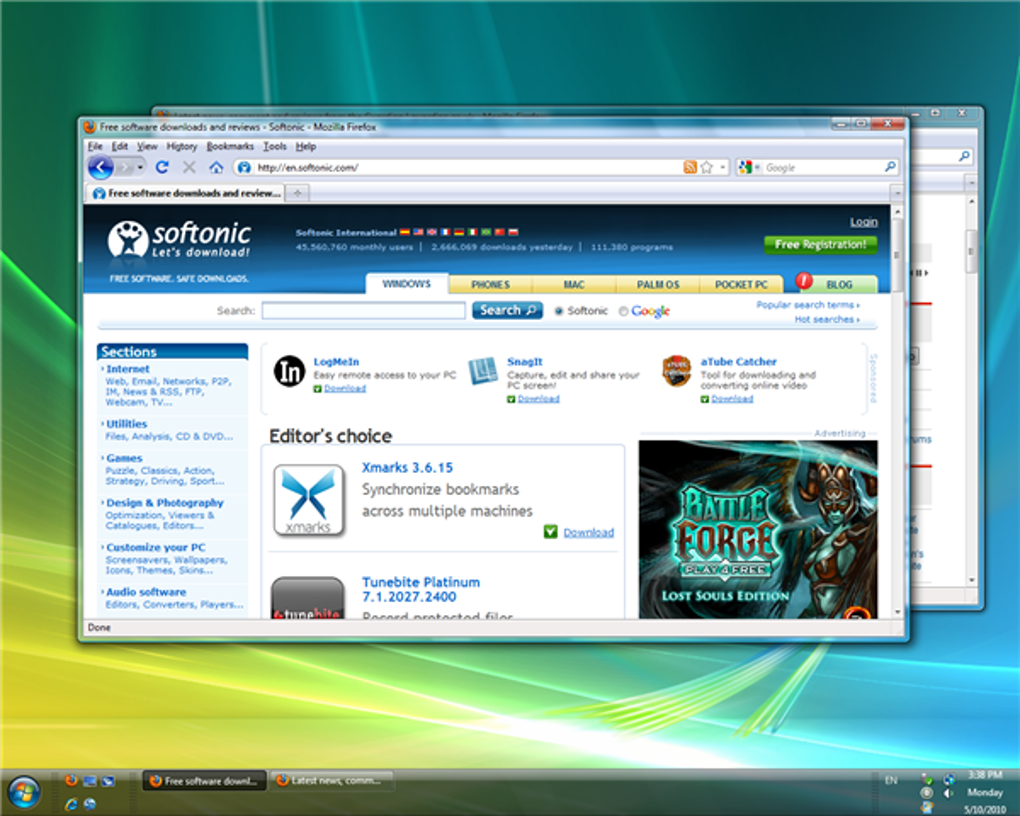
Task: Click the SnagIt program icon
Action: coord(483,371)
